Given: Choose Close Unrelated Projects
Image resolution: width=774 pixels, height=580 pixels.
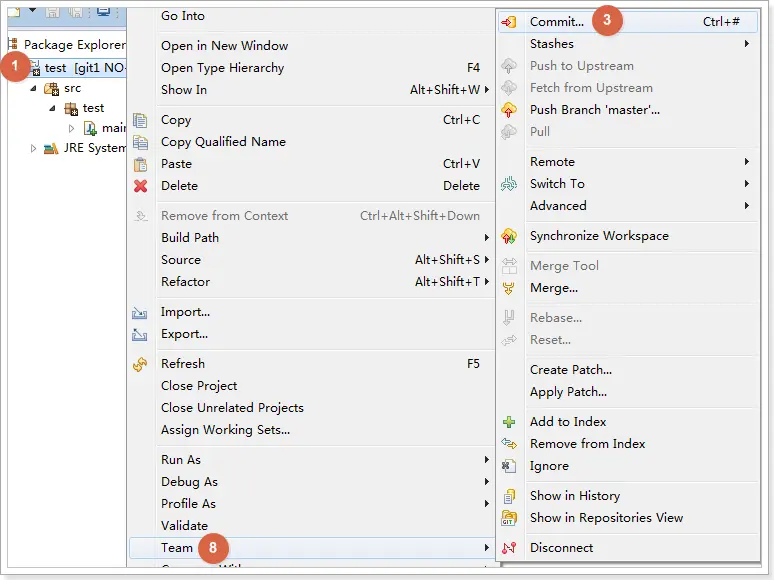Looking at the screenshot, I should (311, 408).
